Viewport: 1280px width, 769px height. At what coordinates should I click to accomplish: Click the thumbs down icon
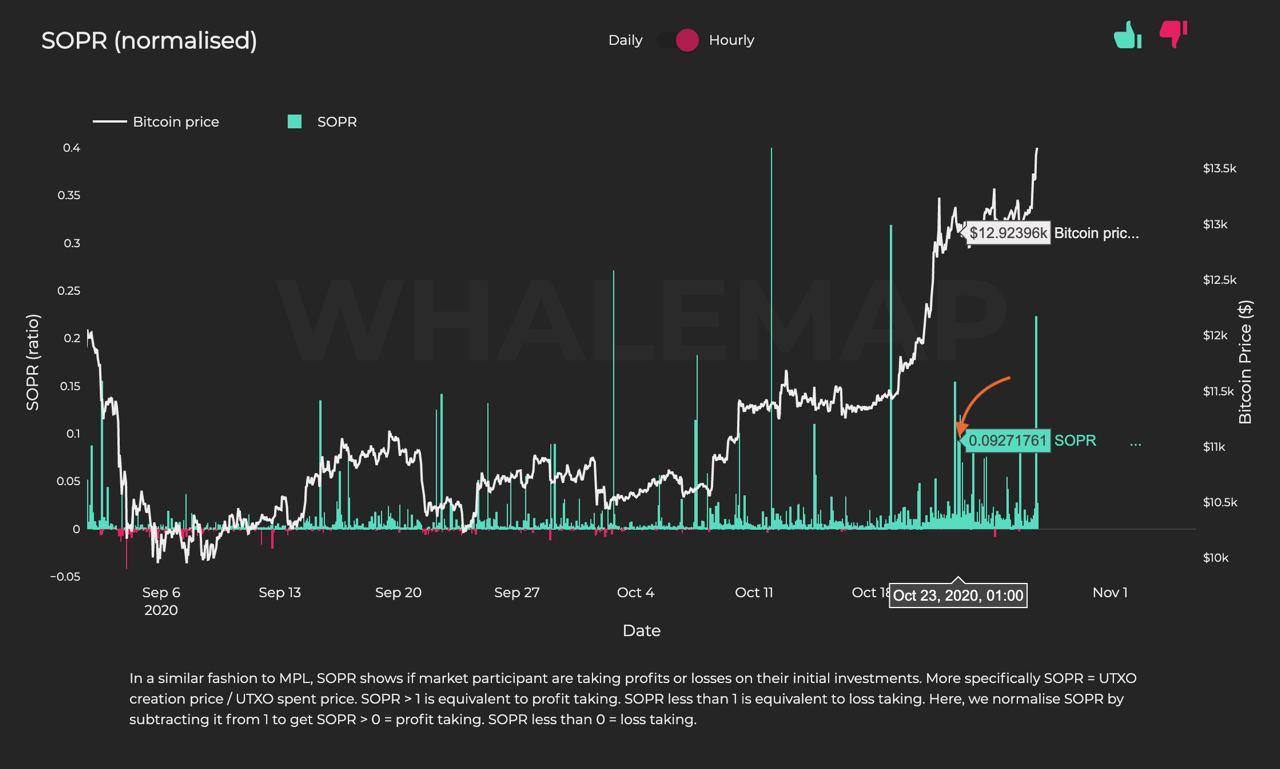1173,34
